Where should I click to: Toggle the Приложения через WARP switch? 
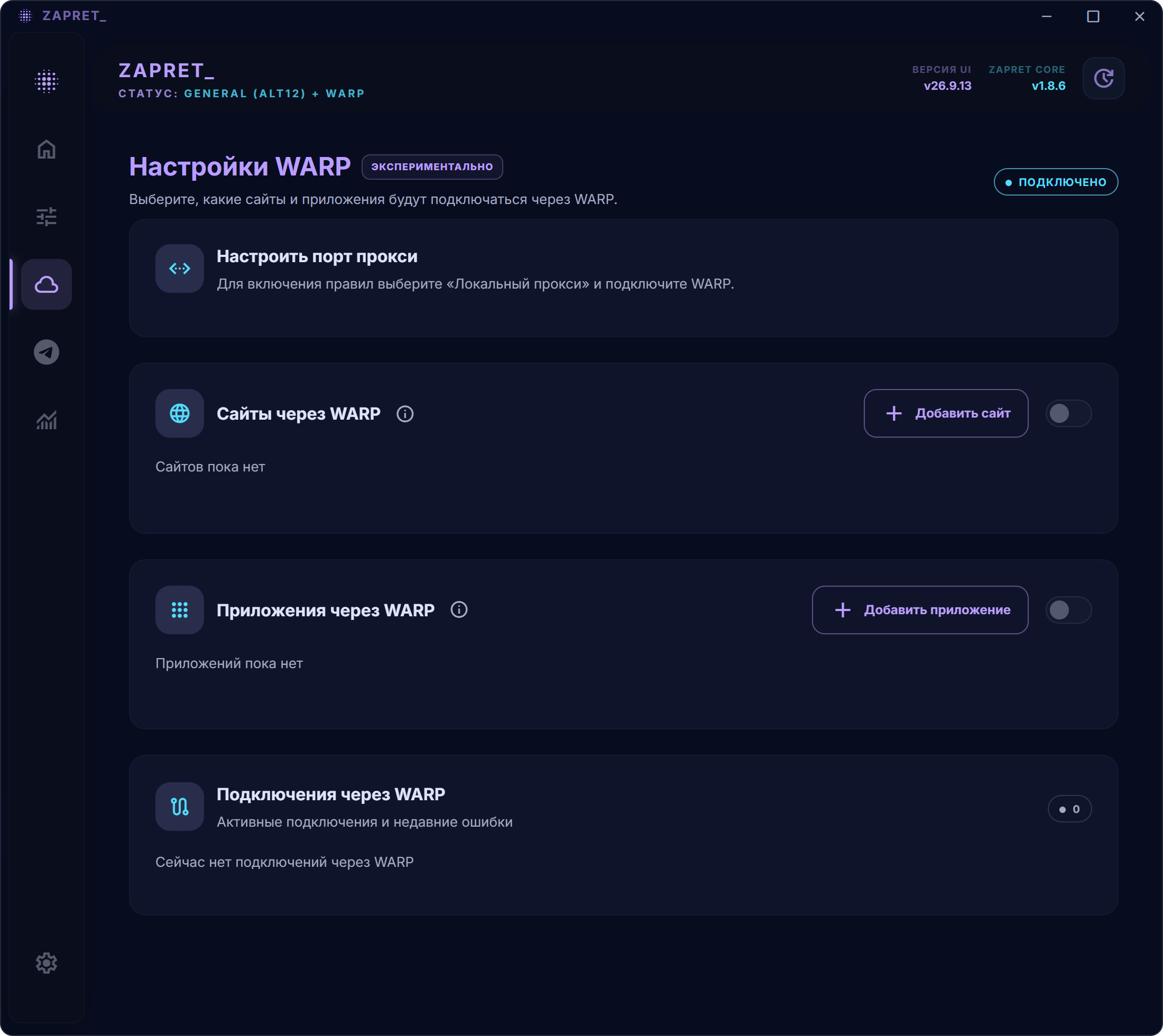click(1068, 609)
